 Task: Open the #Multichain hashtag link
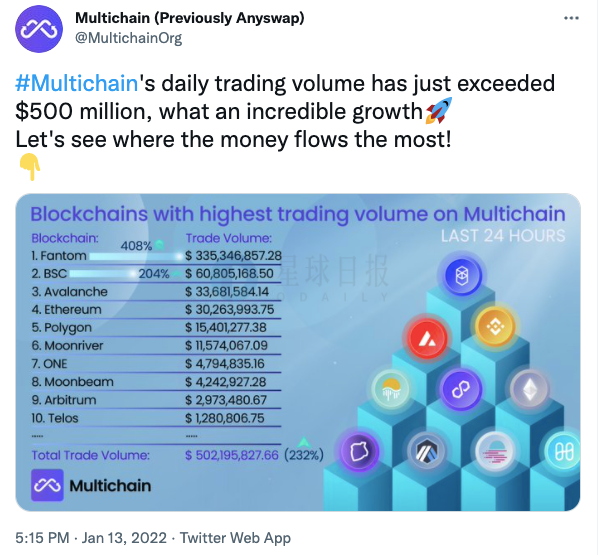click(x=76, y=83)
